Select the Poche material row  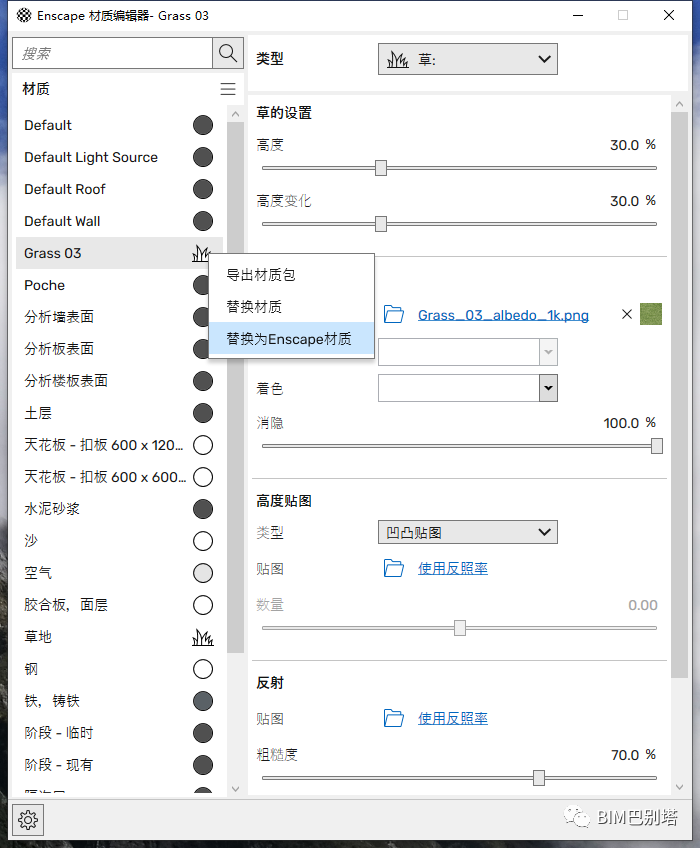pyautogui.click(x=113, y=285)
